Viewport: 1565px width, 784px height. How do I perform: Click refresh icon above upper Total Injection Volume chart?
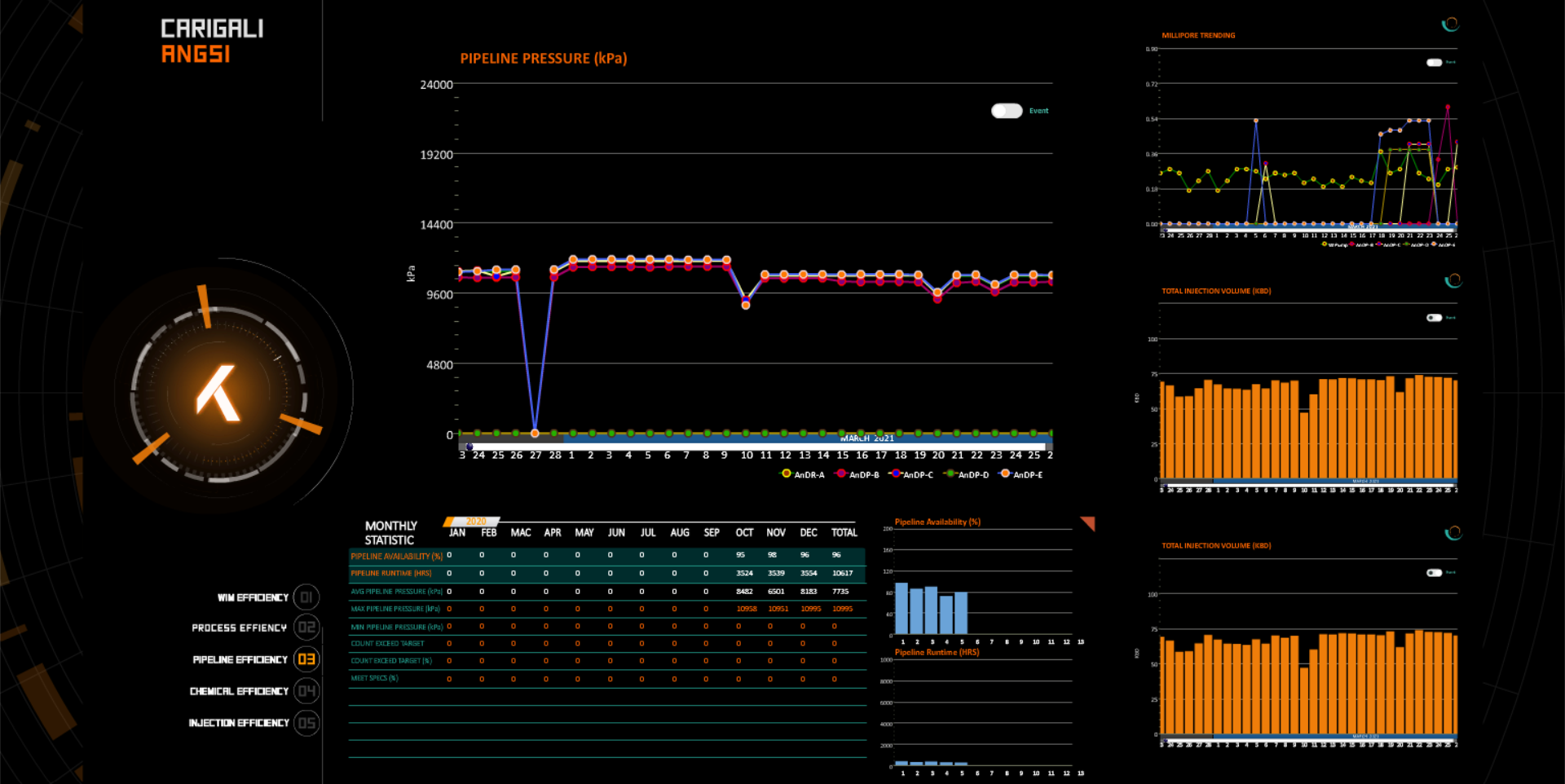coord(1453,280)
